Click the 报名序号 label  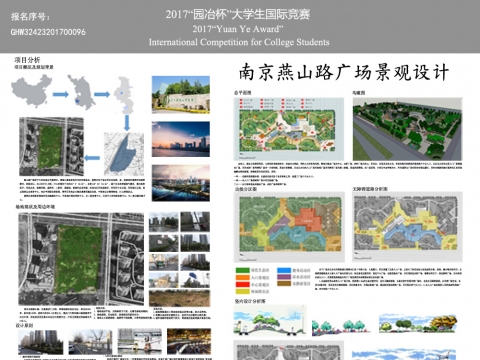[30, 16]
